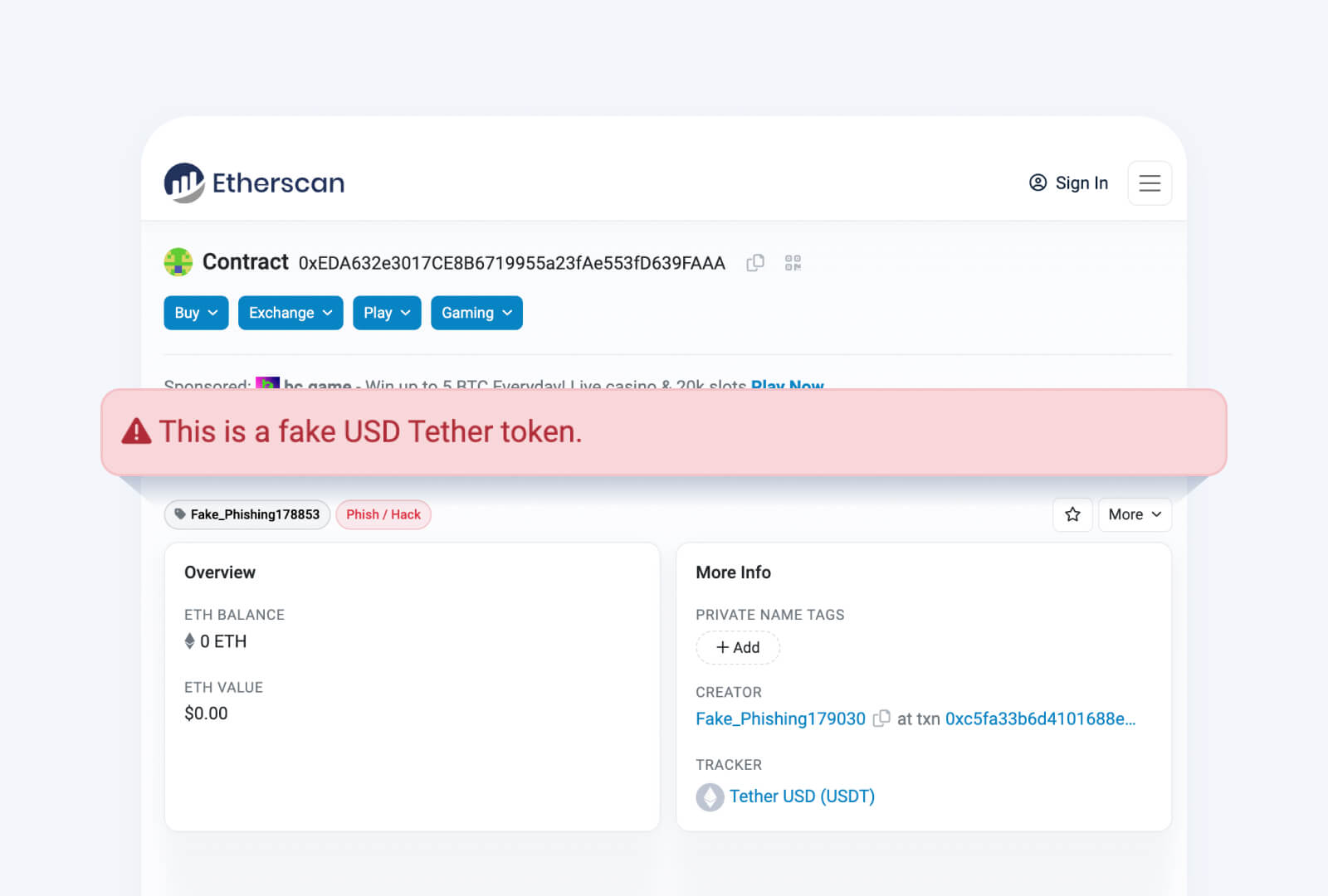Add a private name tag
The width and height of the screenshot is (1328, 896).
pos(738,648)
